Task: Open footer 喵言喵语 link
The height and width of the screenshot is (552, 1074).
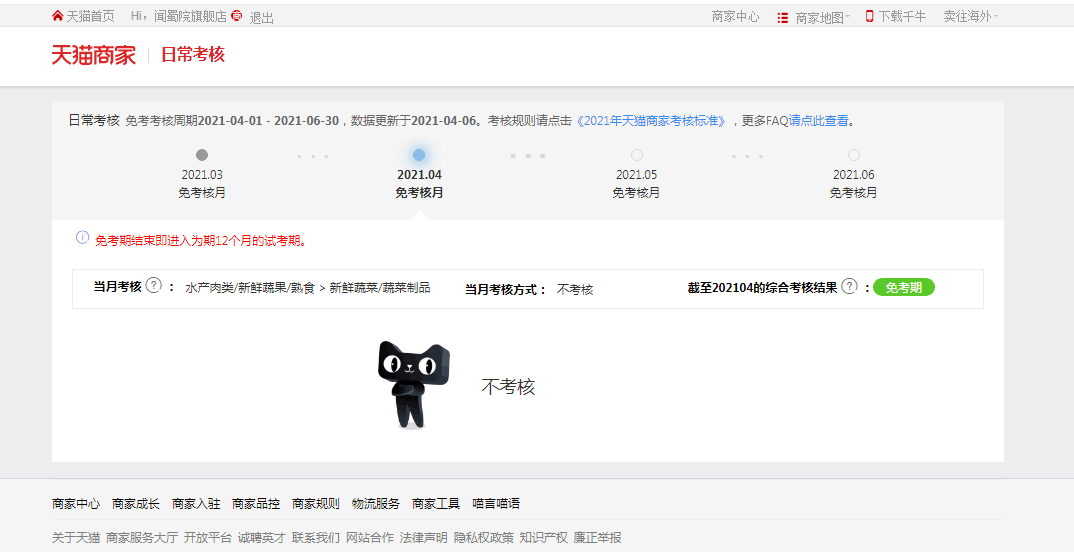Action: 496,504
